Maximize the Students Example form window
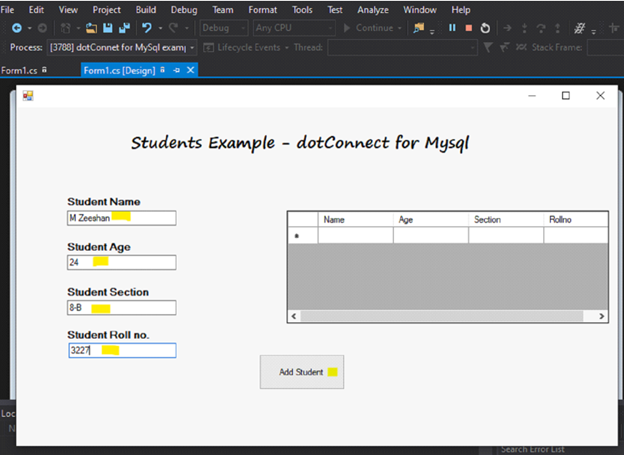This screenshot has width=624, height=455. coord(566,96)
